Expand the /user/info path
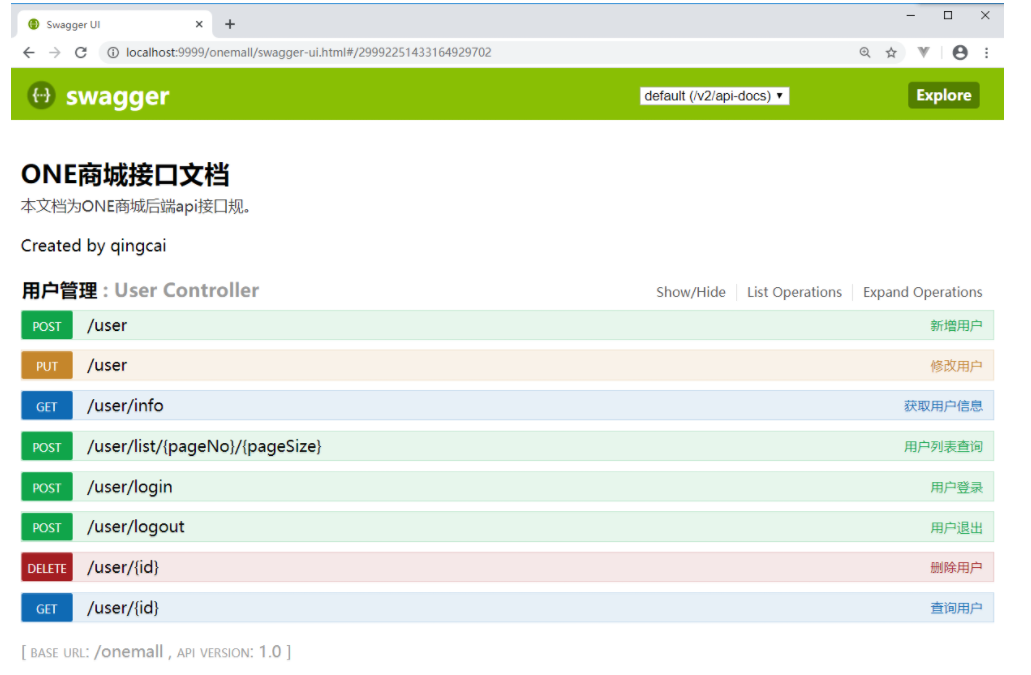 click(125, 406)
